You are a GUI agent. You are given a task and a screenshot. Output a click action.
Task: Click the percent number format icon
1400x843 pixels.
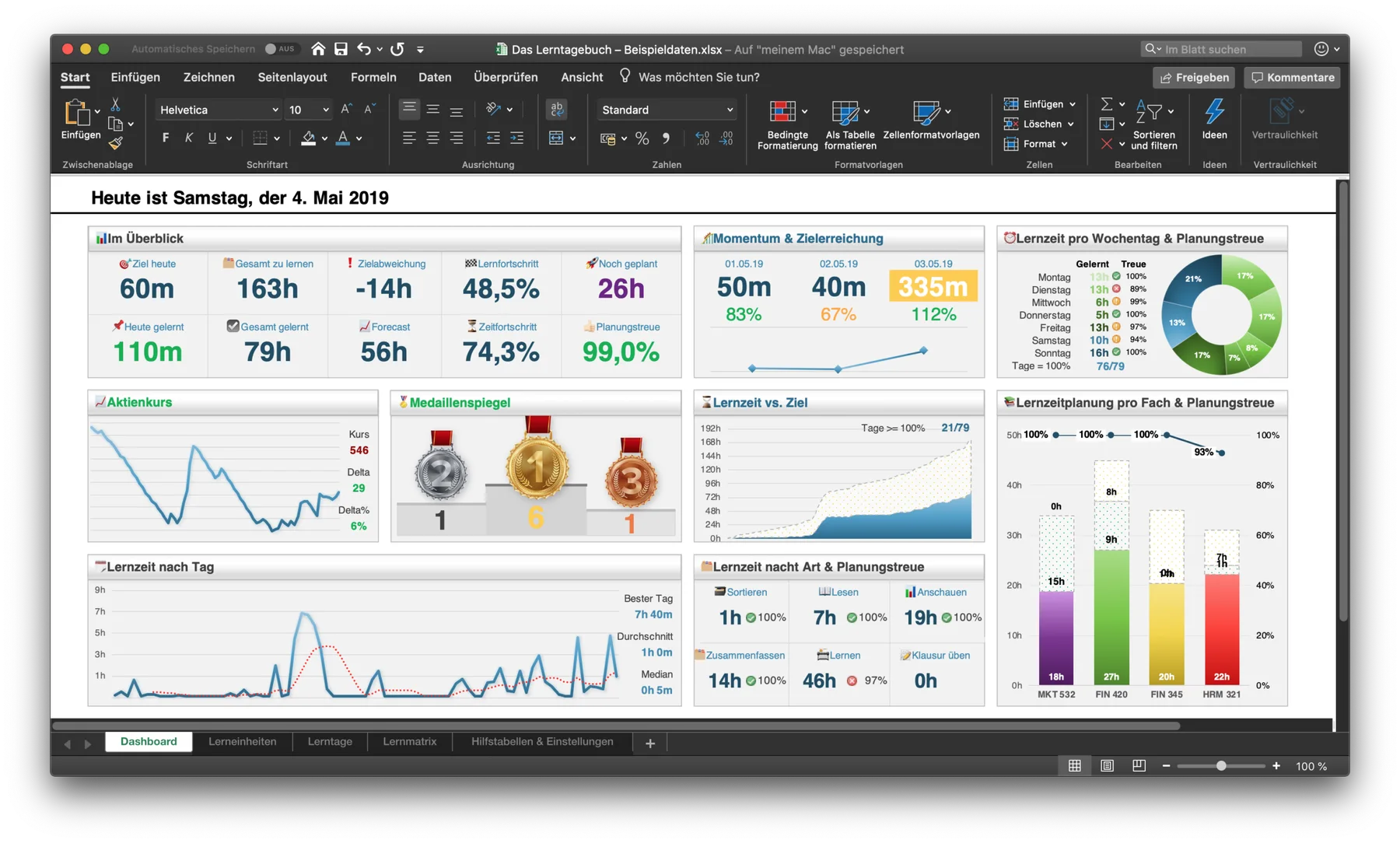(642, 138)
